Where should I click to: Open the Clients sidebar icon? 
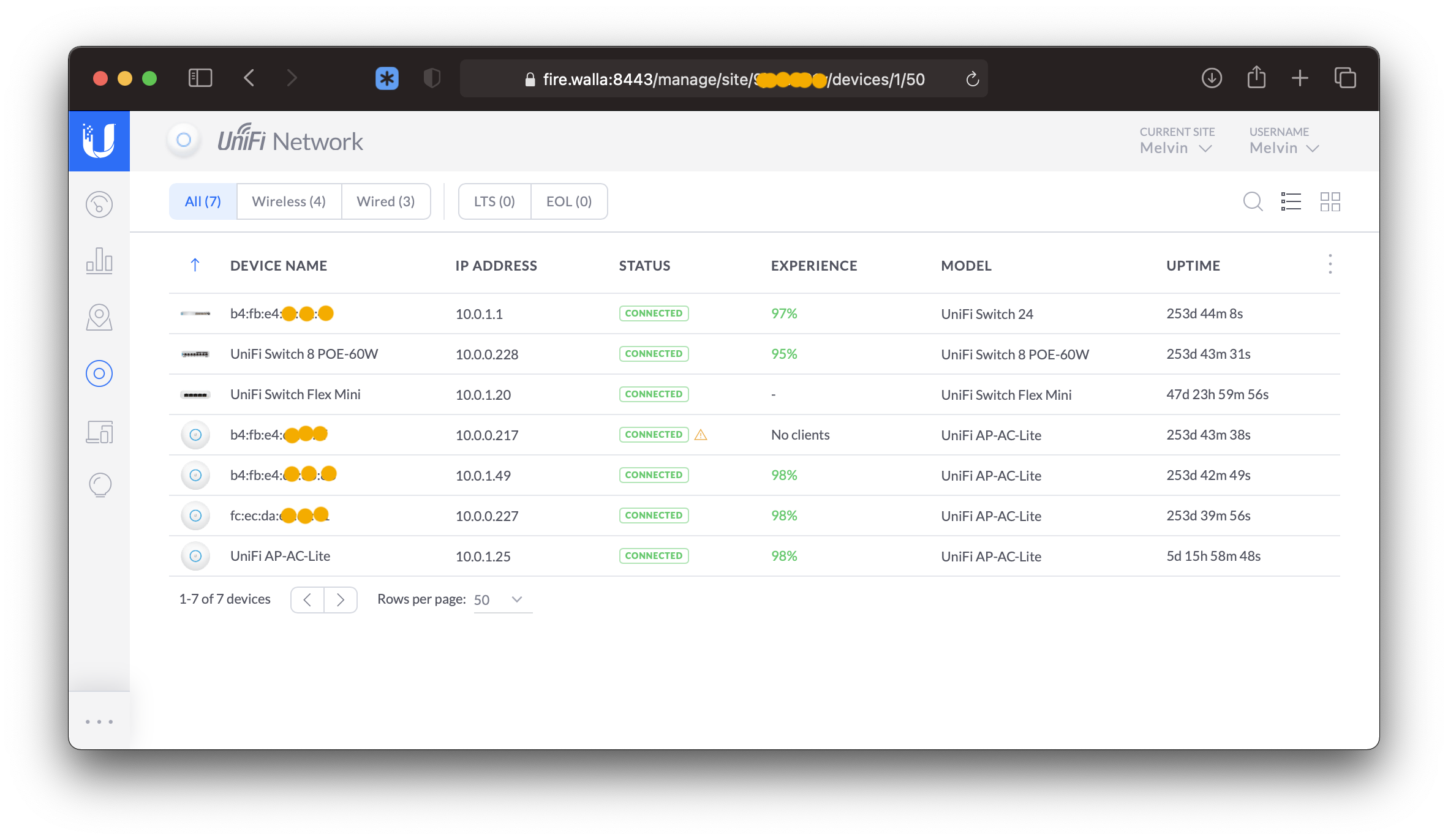point(99,432)
